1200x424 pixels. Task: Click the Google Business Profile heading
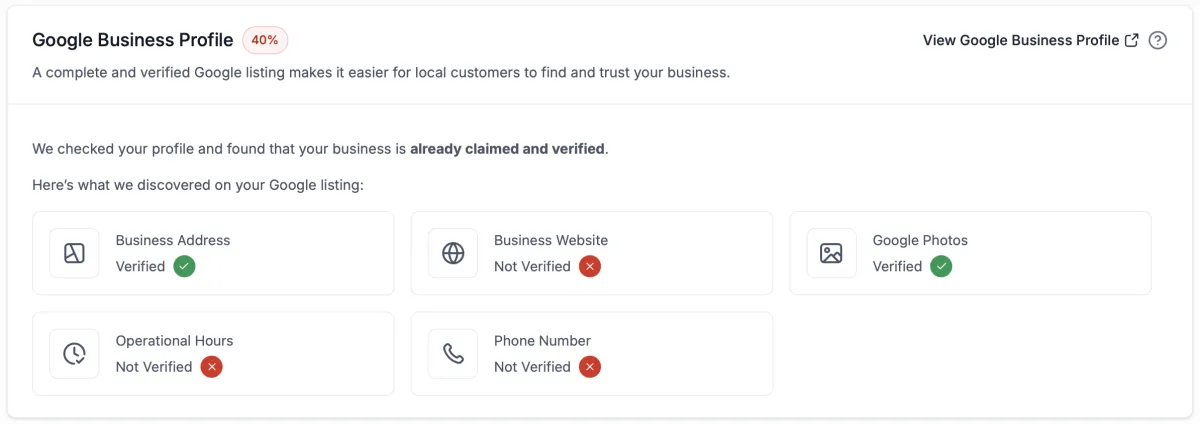(133, 40)
